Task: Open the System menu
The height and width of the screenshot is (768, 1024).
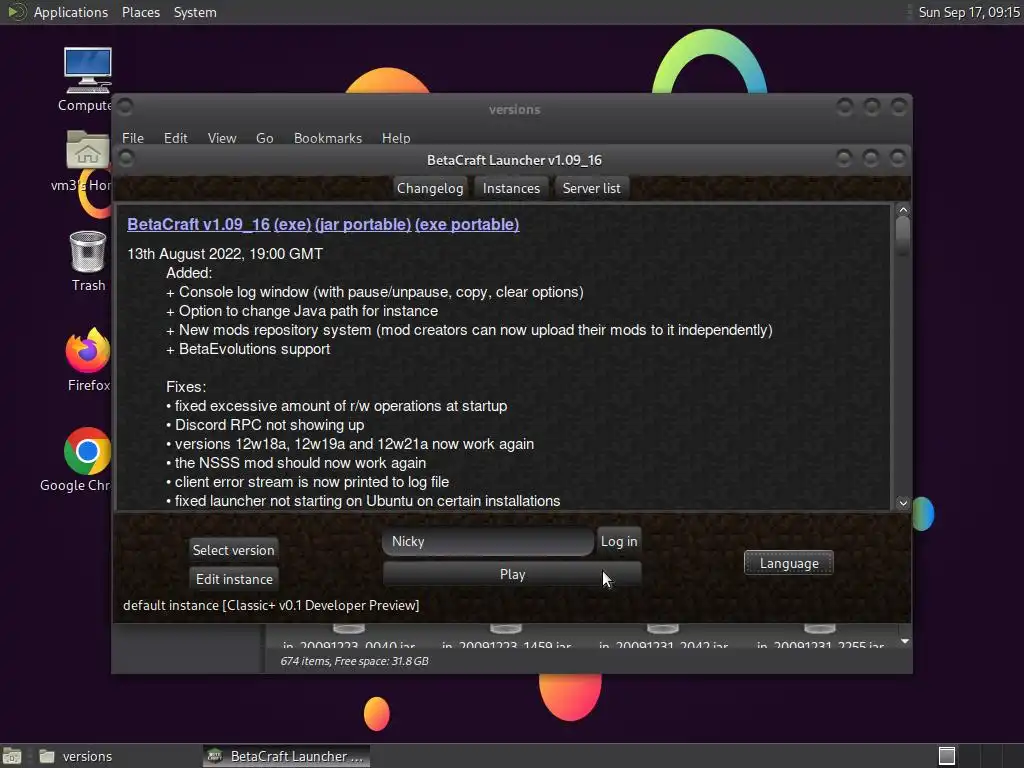Action: pos(195,12)
